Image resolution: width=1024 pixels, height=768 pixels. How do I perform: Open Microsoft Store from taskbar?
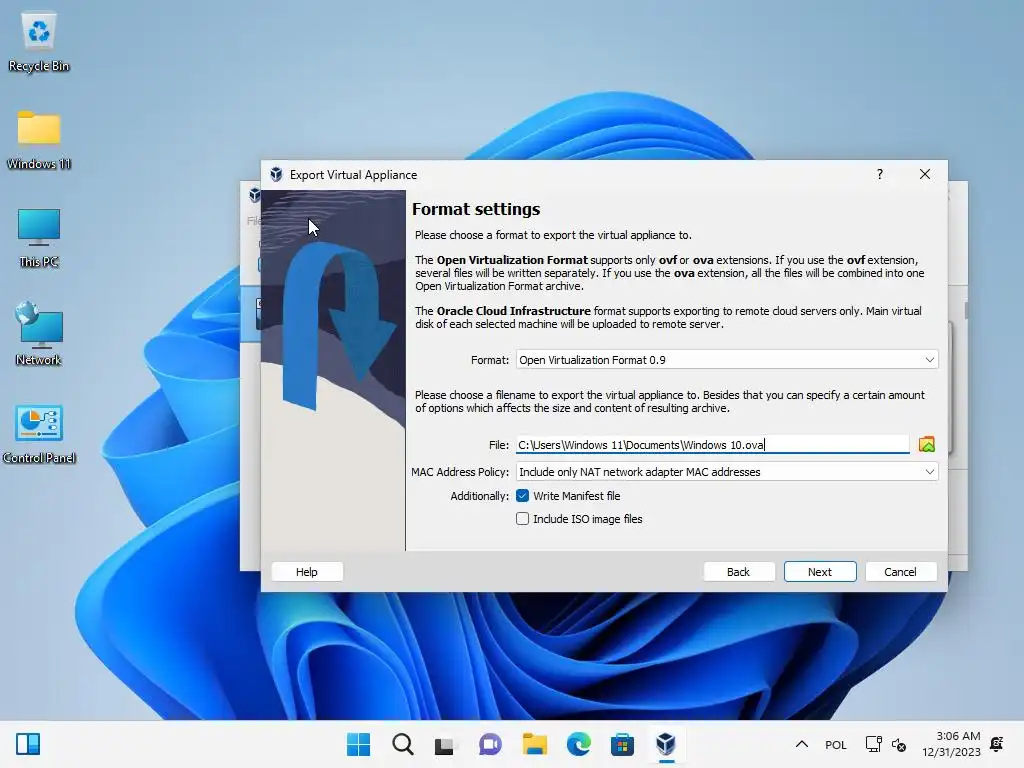pyautogui.click(x=622, y=744)
